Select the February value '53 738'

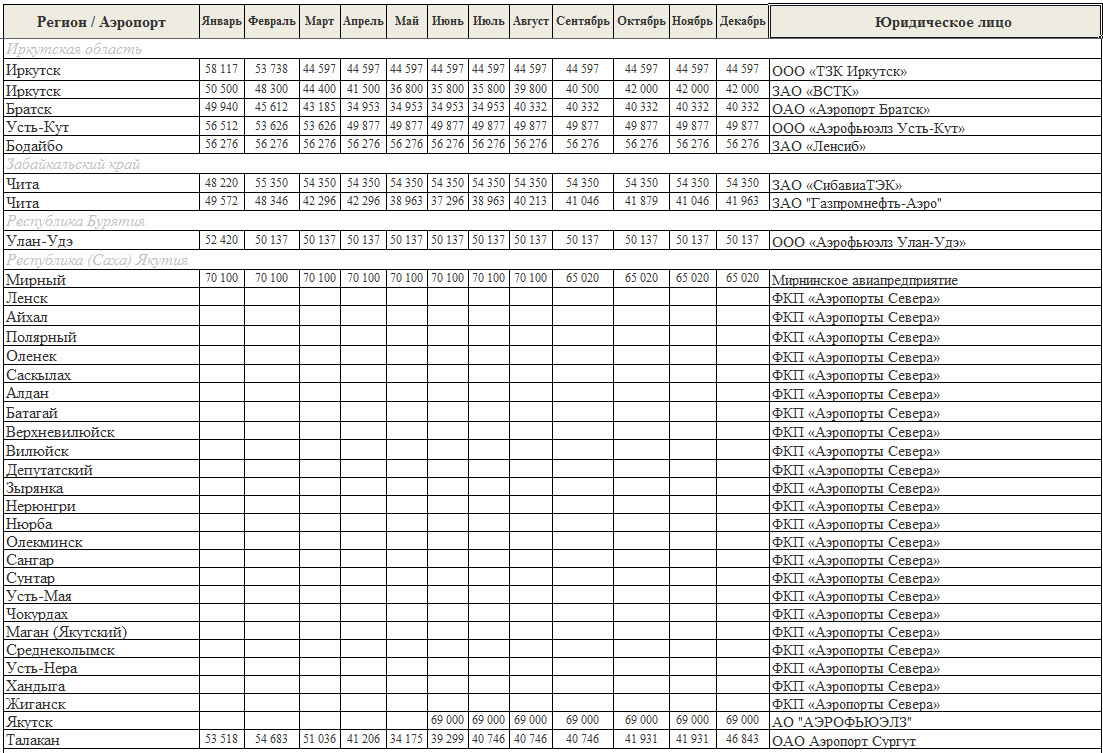pos(272,69)
